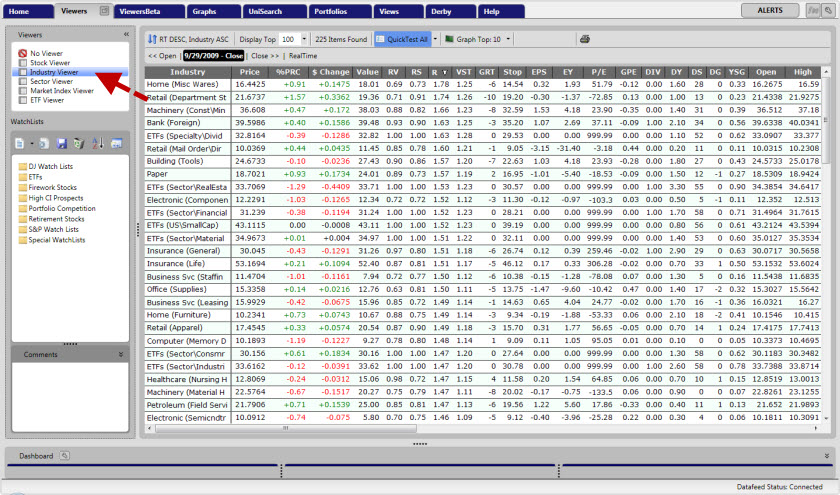Click the new watchlist document icon
The height and width of the screenshot is (495, 840).
click(x=19, y=145)
